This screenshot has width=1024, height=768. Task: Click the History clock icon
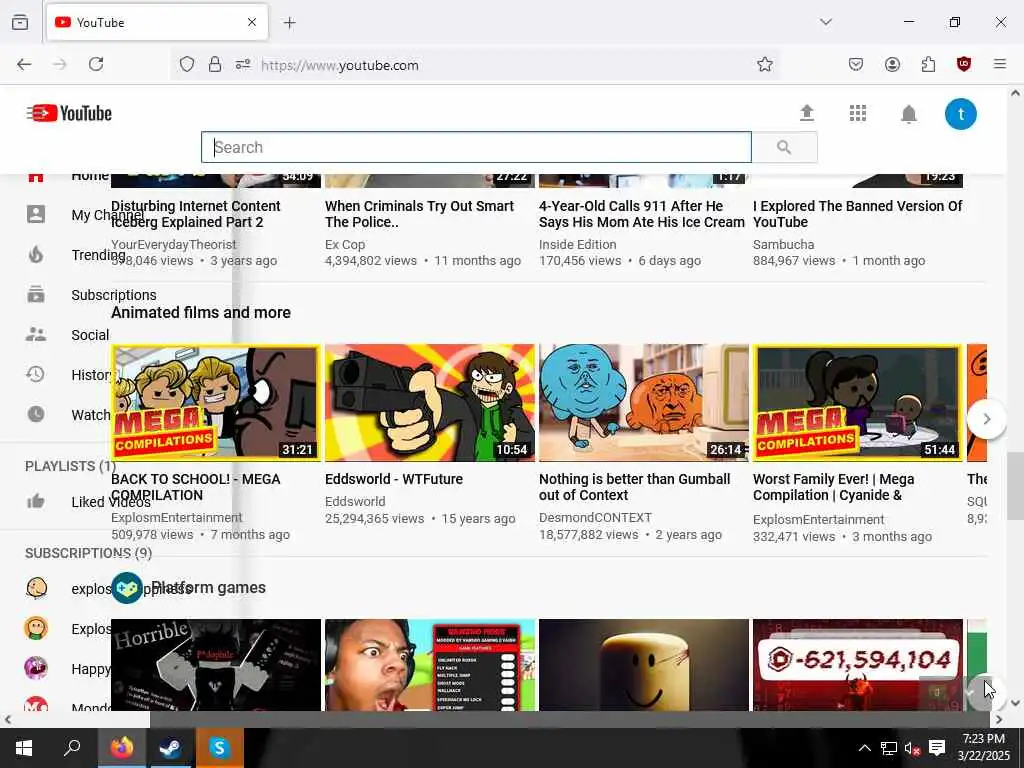(35, 374)
